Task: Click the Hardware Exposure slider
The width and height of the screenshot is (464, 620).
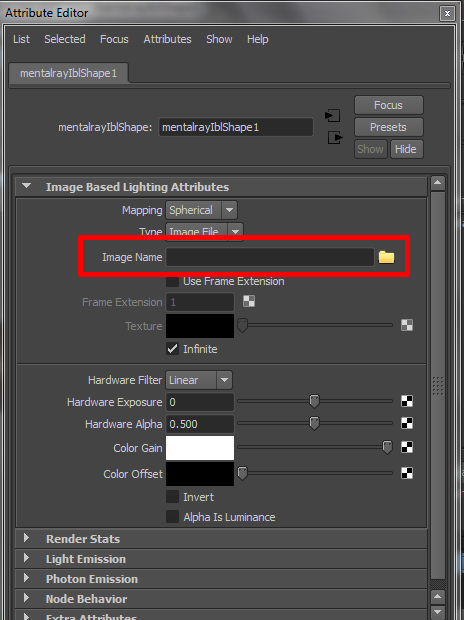Action: 314,401
